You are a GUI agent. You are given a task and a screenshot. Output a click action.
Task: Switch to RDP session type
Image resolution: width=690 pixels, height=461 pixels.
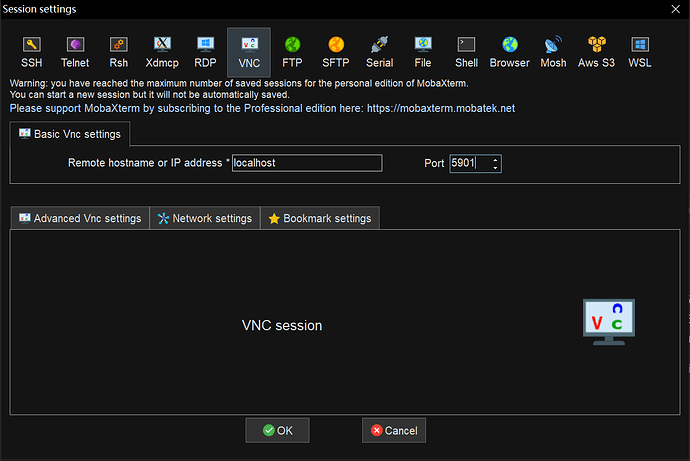[205, 52]
